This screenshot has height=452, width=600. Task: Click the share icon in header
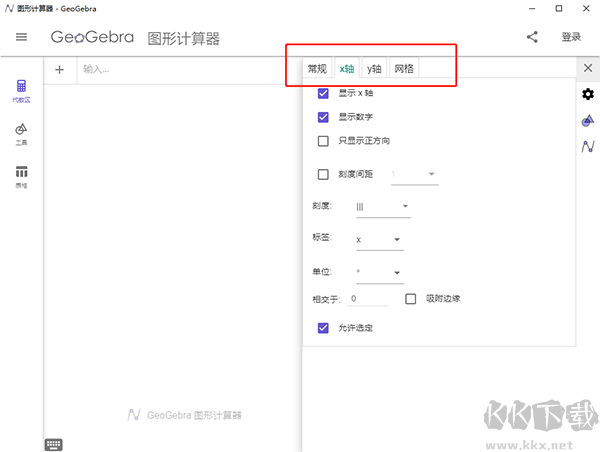tap(532, 37)
